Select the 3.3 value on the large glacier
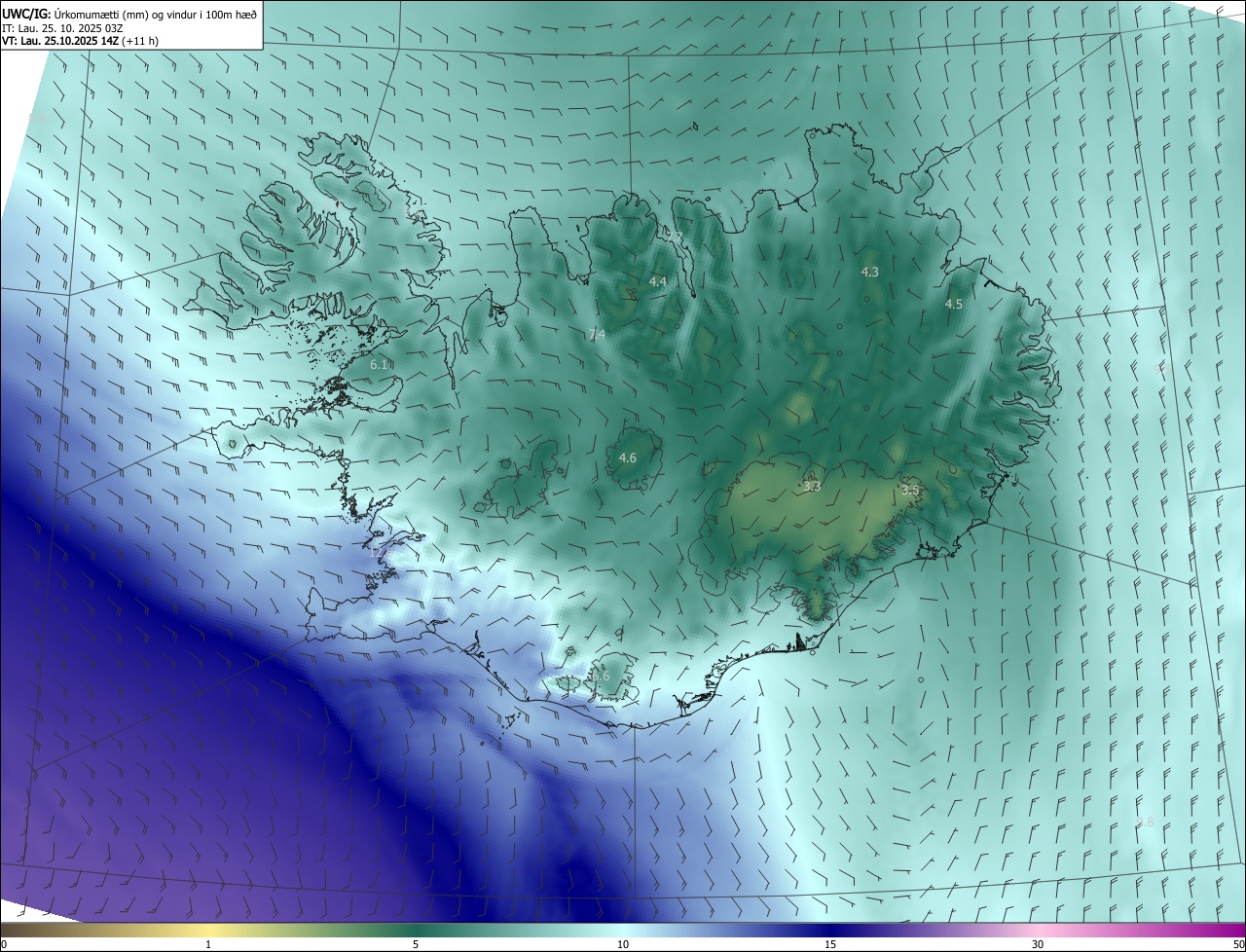The width and height of the screenshot is (1246, 952). [x=812, y=486]
